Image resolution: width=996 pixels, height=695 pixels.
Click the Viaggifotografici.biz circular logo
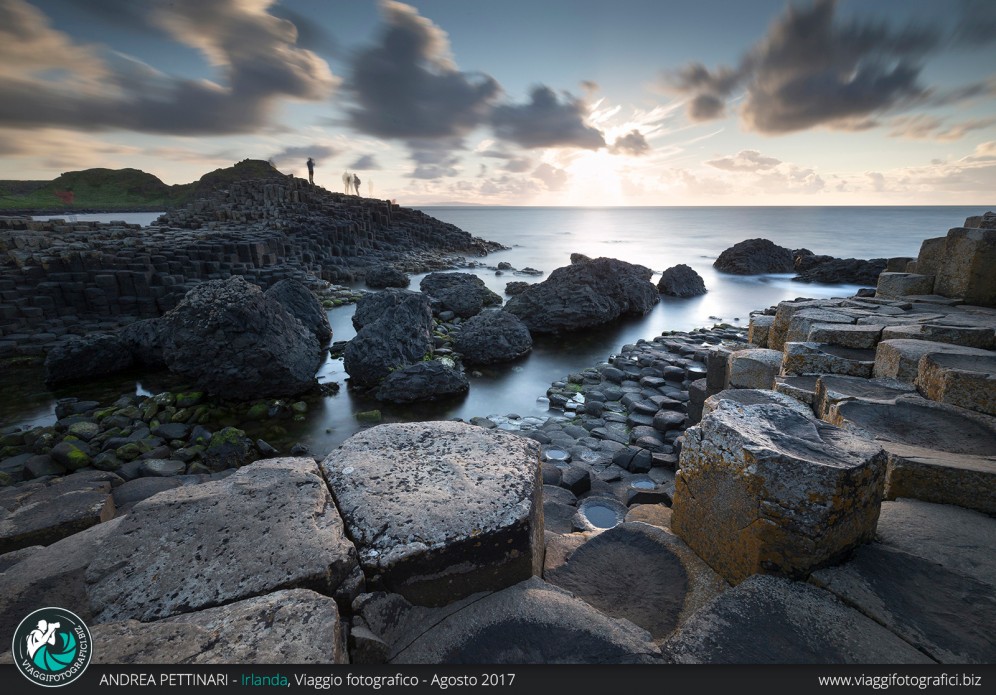53,647
